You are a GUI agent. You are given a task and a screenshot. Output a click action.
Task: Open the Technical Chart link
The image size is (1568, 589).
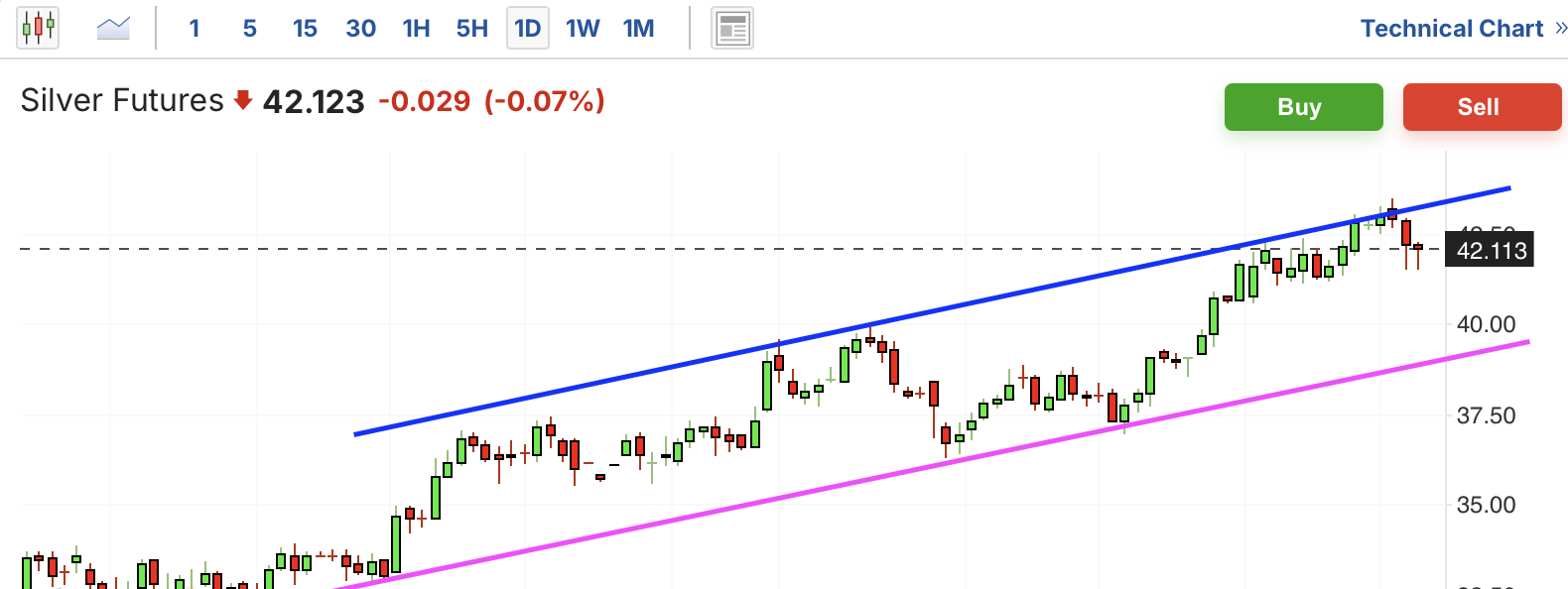pos(1463,29)
